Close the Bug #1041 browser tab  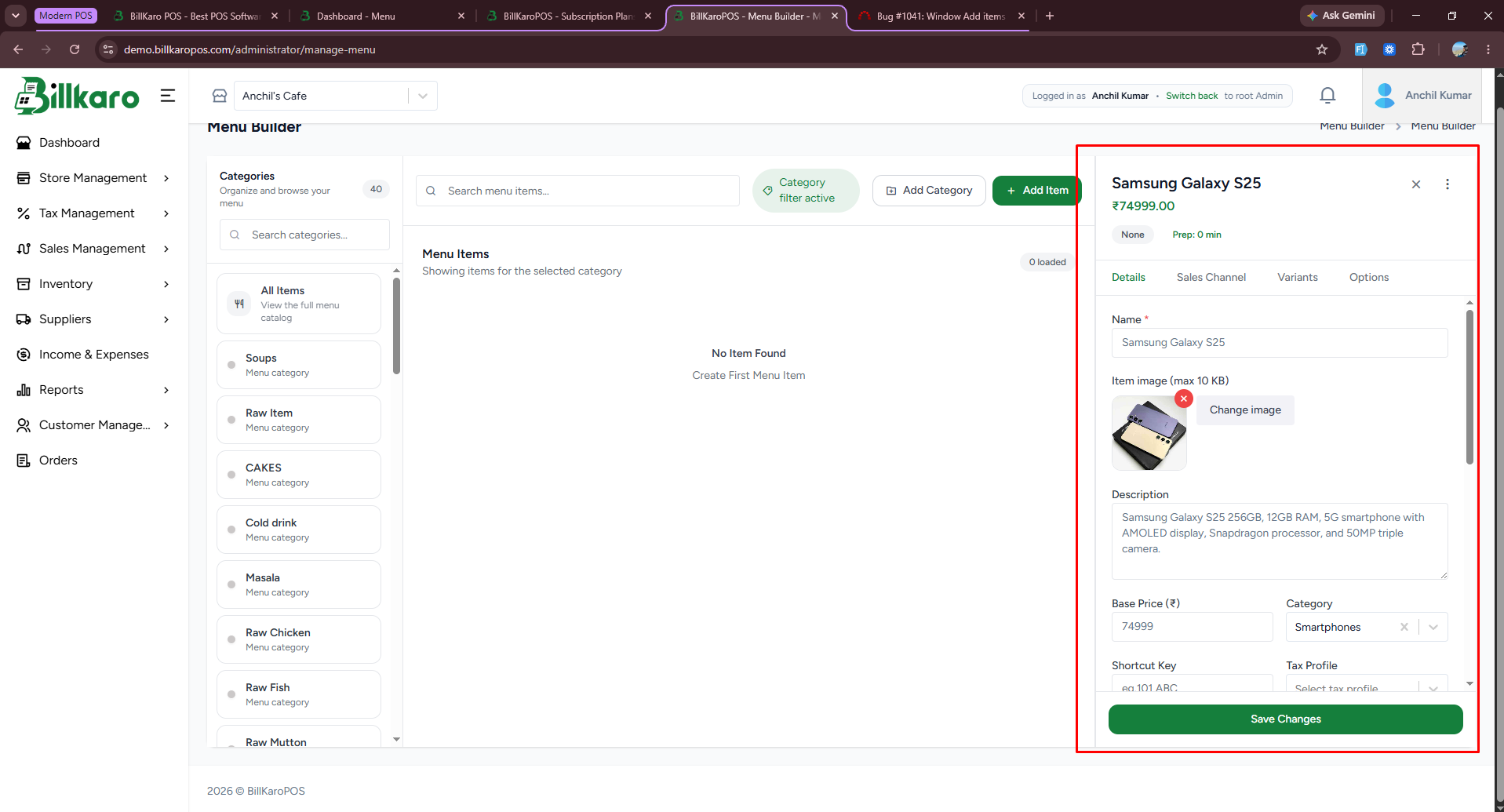(x=1021, y=16)
